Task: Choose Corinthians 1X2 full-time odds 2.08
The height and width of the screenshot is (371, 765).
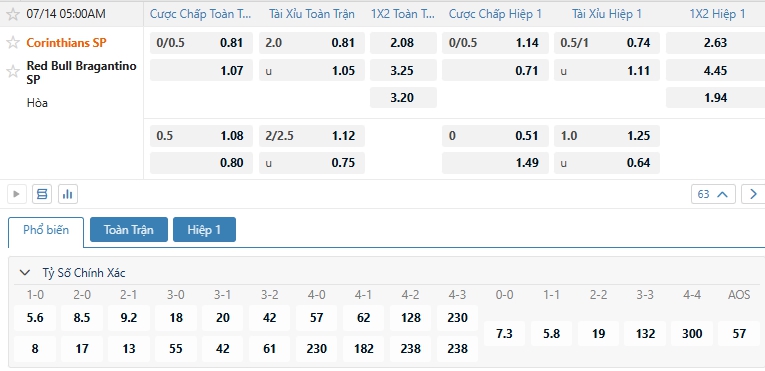Action: (x=403, y=43)
